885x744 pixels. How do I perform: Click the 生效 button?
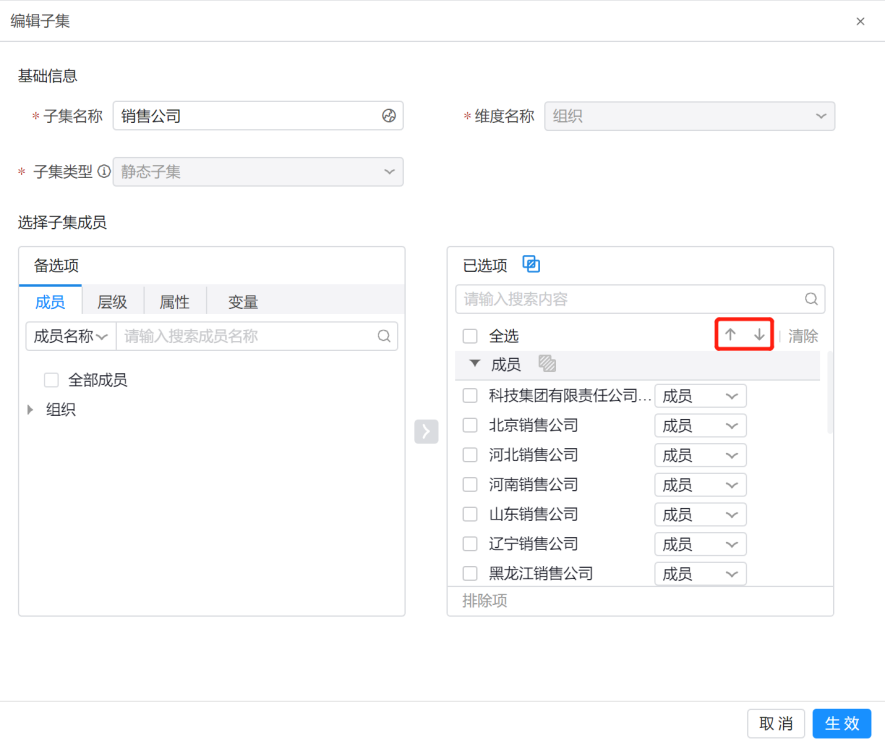click(x=841, y=723)
